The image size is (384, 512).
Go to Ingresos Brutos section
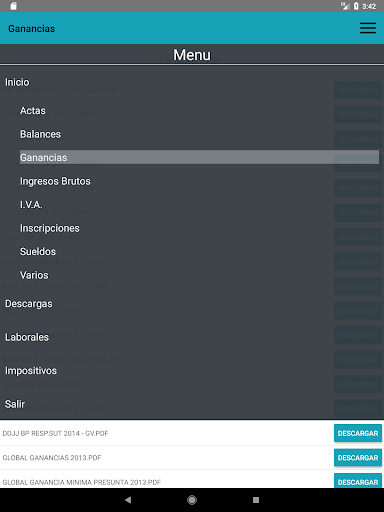(55, 181)
